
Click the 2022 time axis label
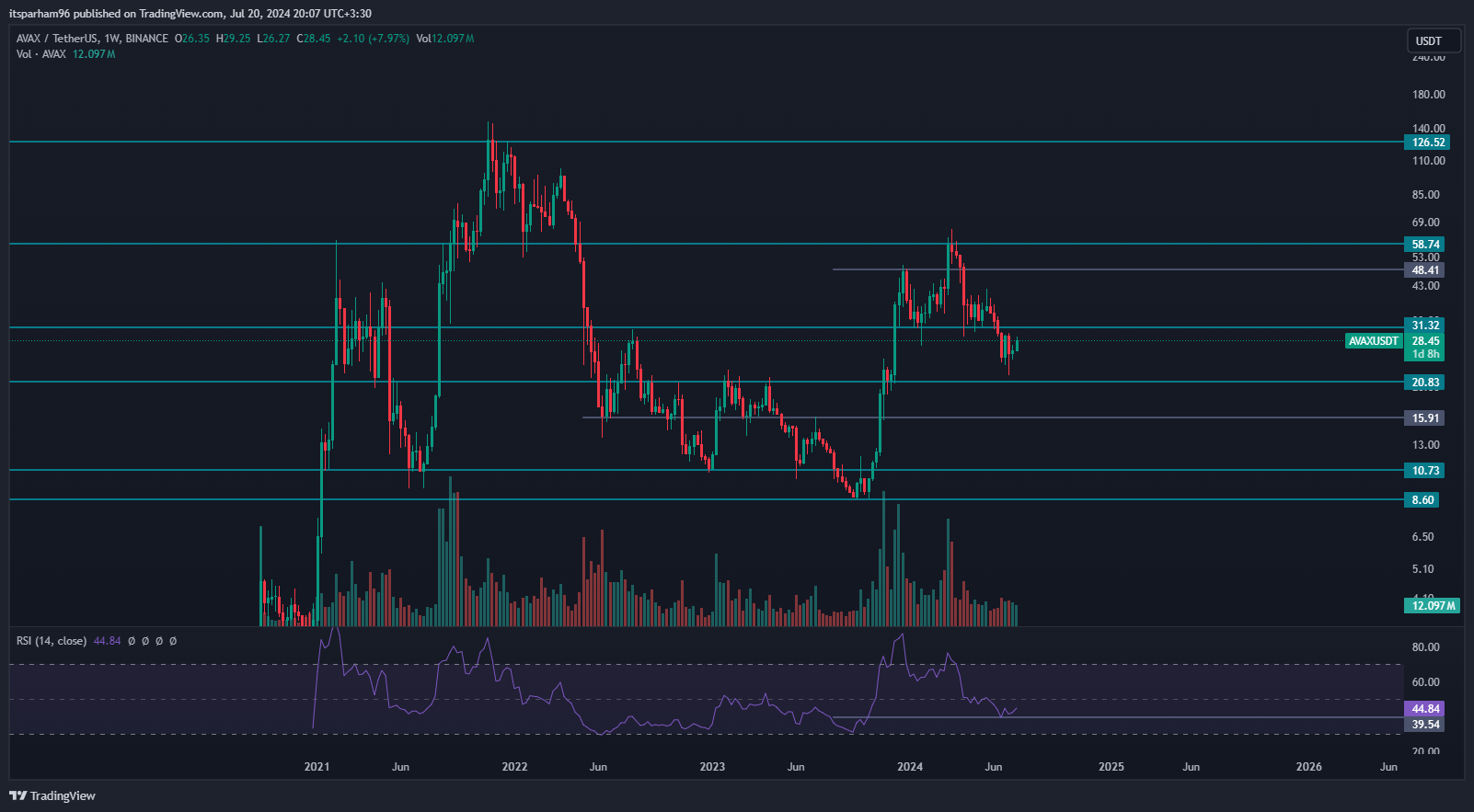[514, 767]
